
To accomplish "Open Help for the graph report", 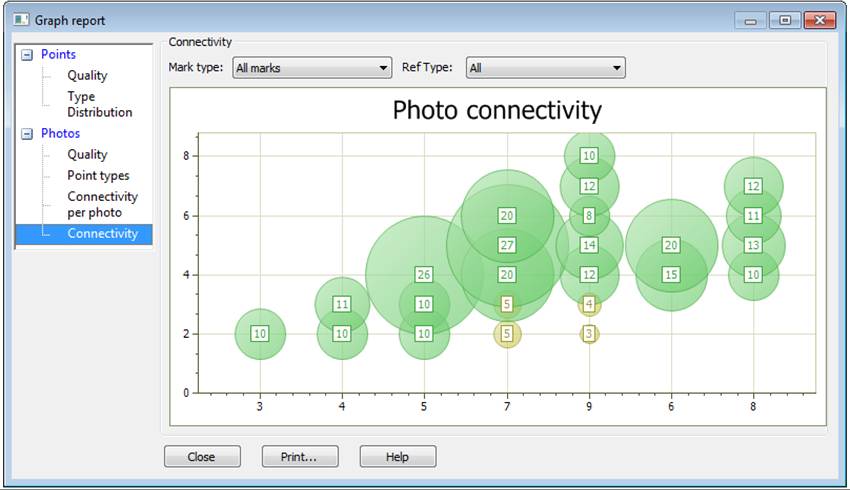I will [397, 457].
